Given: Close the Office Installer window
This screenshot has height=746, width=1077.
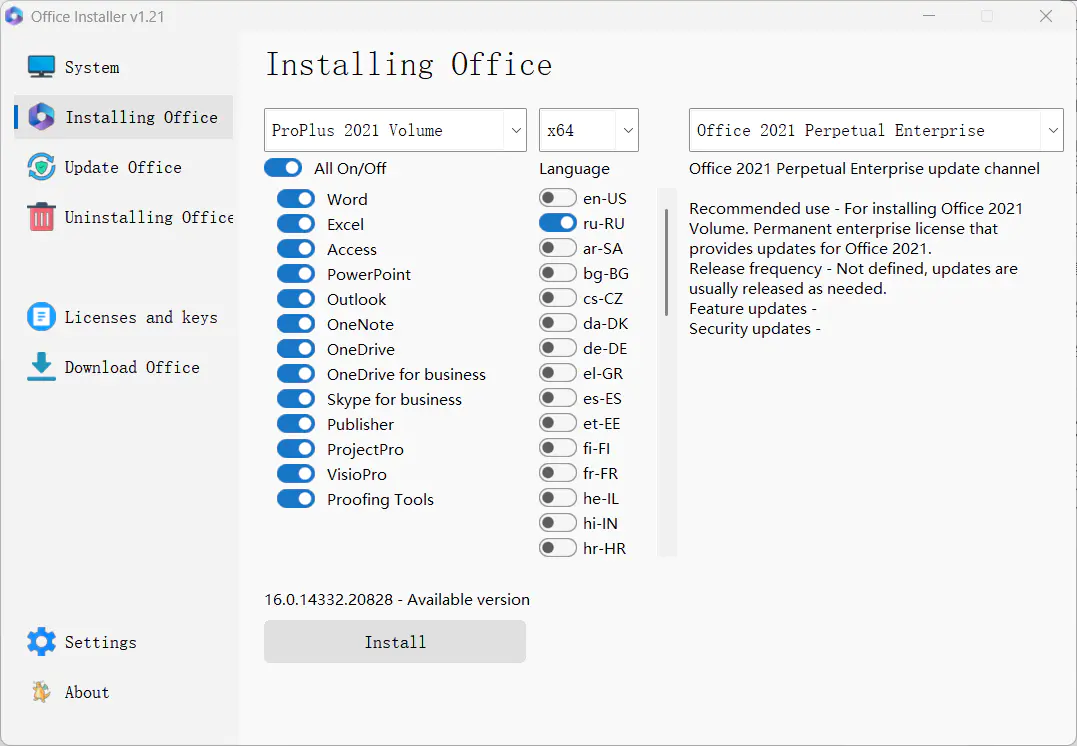Looking at the screenshot, I should click(x=1045, y=16).
